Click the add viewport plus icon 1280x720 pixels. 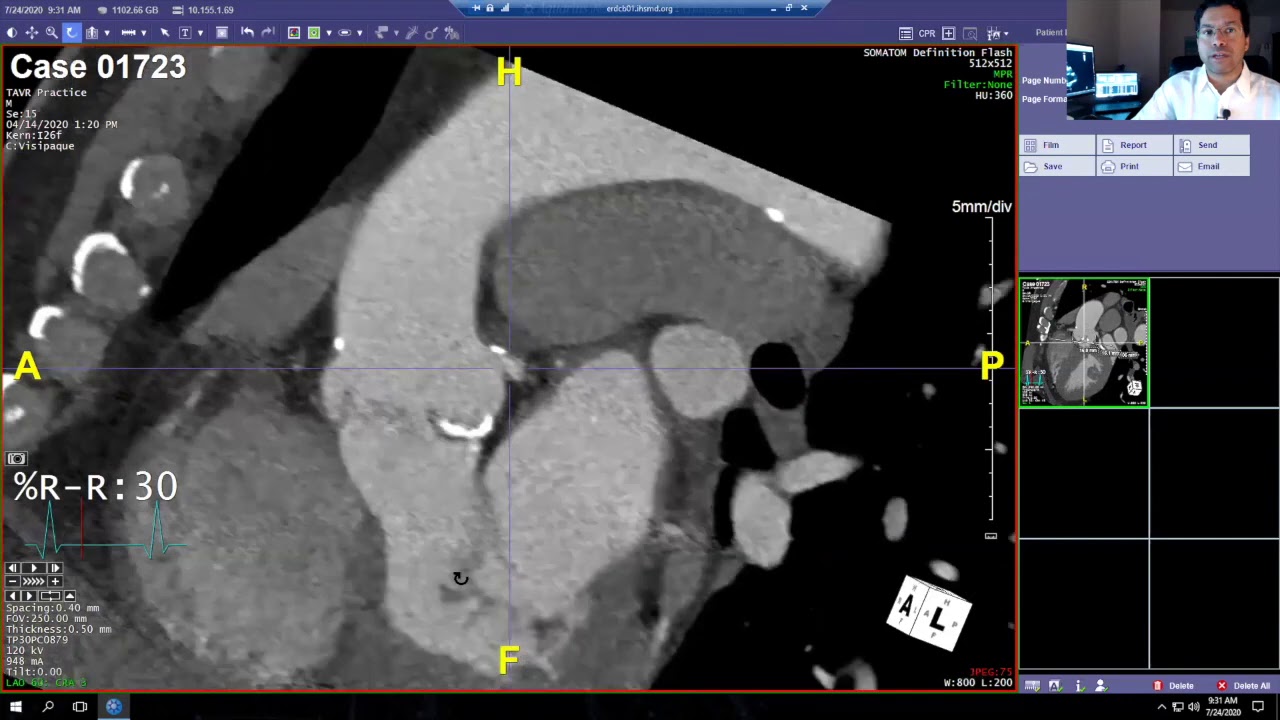coord(948,33)
